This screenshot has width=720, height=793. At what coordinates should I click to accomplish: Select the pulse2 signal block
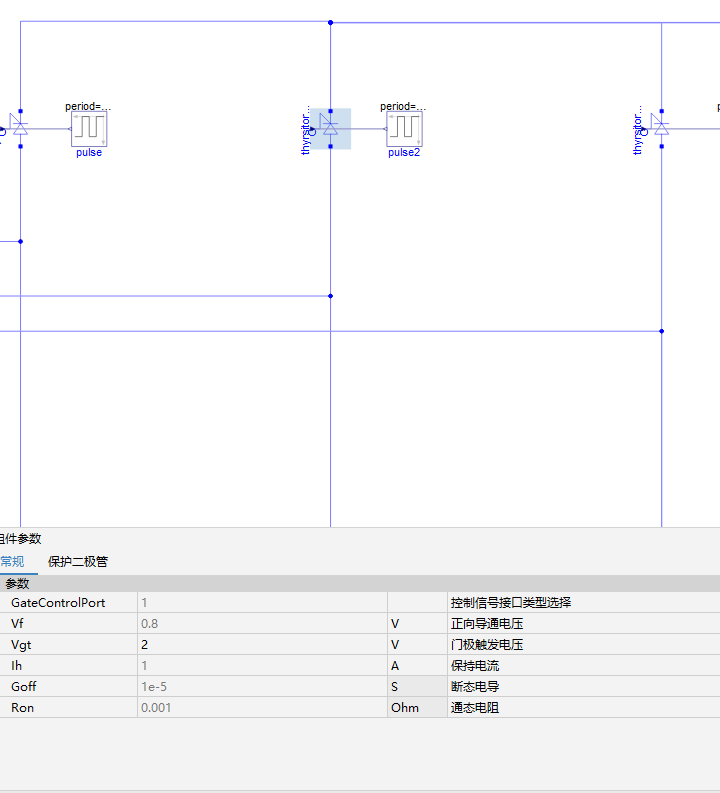point(404,129)
